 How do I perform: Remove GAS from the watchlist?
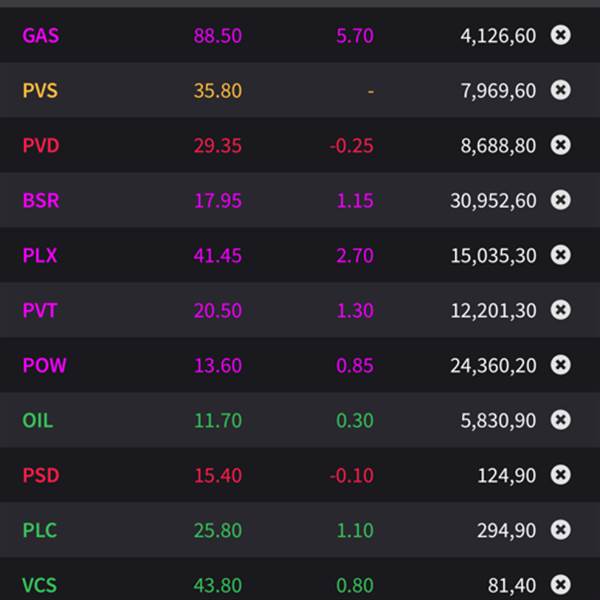[x=561, y=36]
